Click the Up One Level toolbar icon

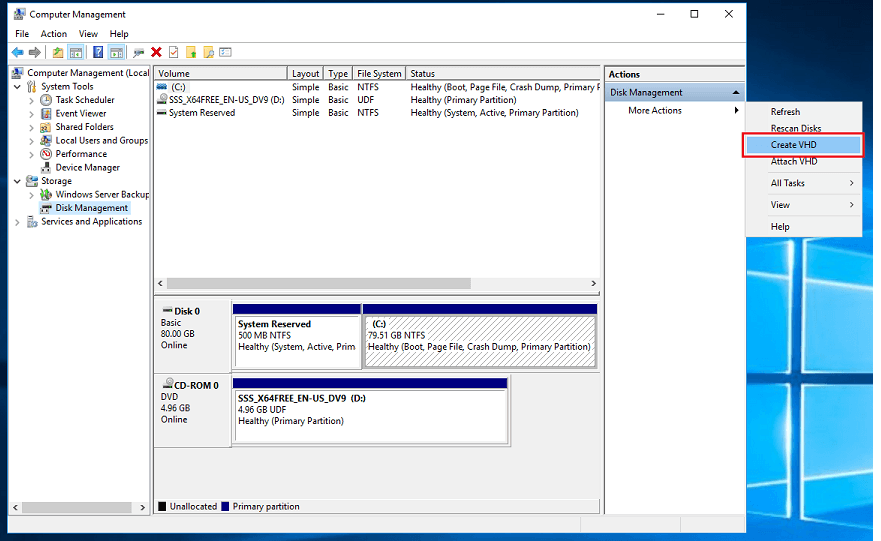pyautogui.click(x=58, y=52)
